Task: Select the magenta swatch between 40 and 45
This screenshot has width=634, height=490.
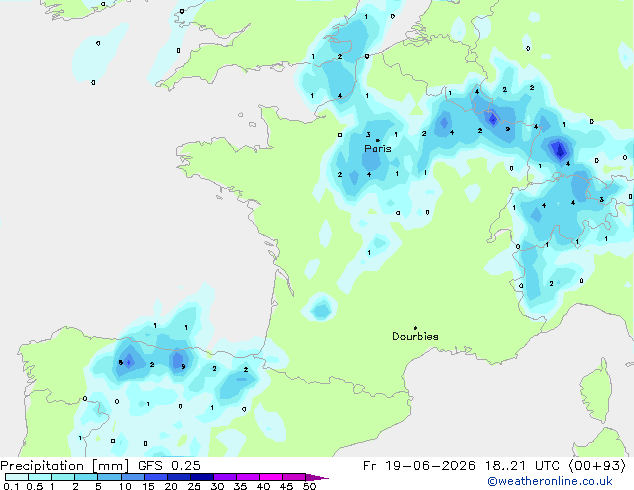Action: tap(271, 477)
